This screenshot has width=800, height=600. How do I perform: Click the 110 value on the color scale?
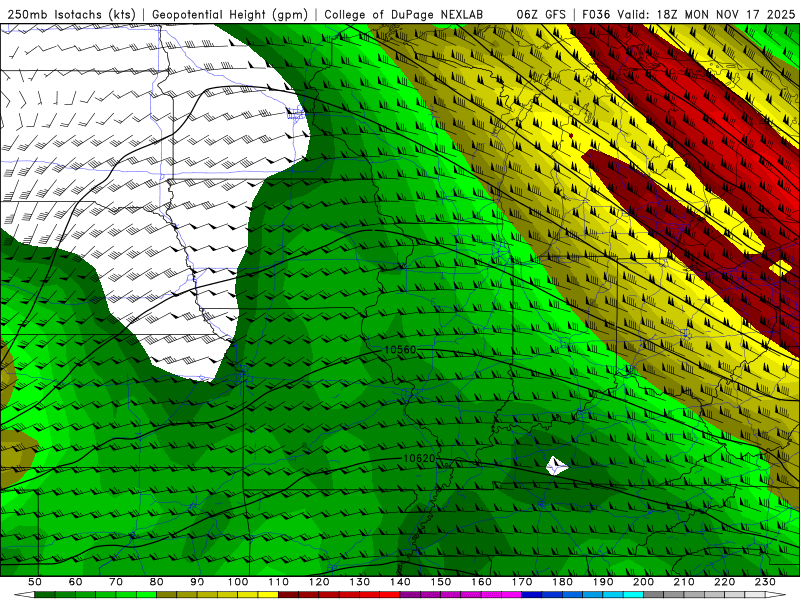279,582
